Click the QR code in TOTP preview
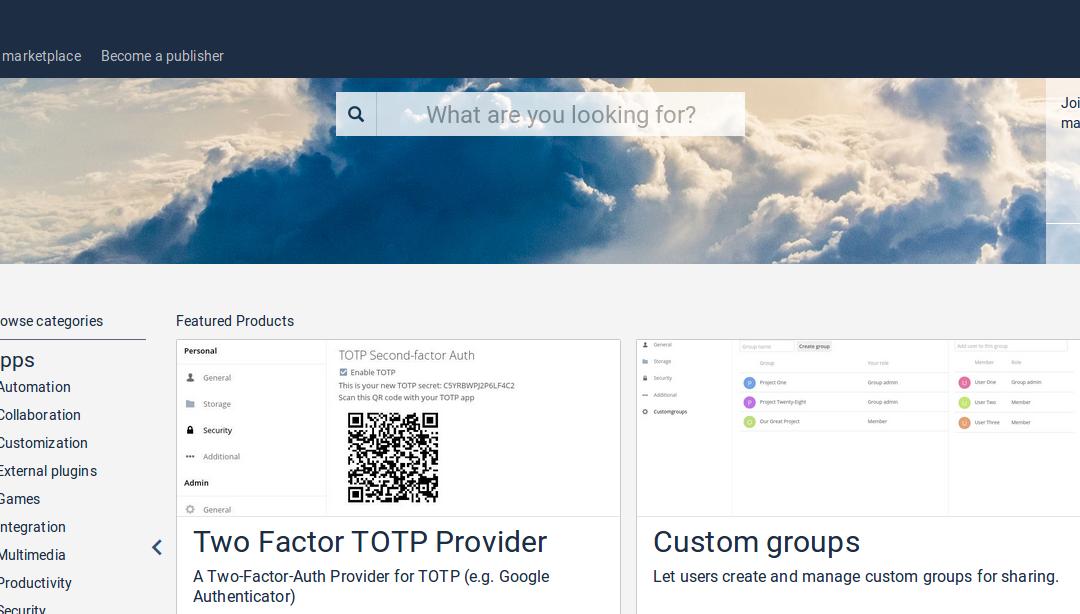Screen dimensions: 1080x614 click(x=393, y=457)
